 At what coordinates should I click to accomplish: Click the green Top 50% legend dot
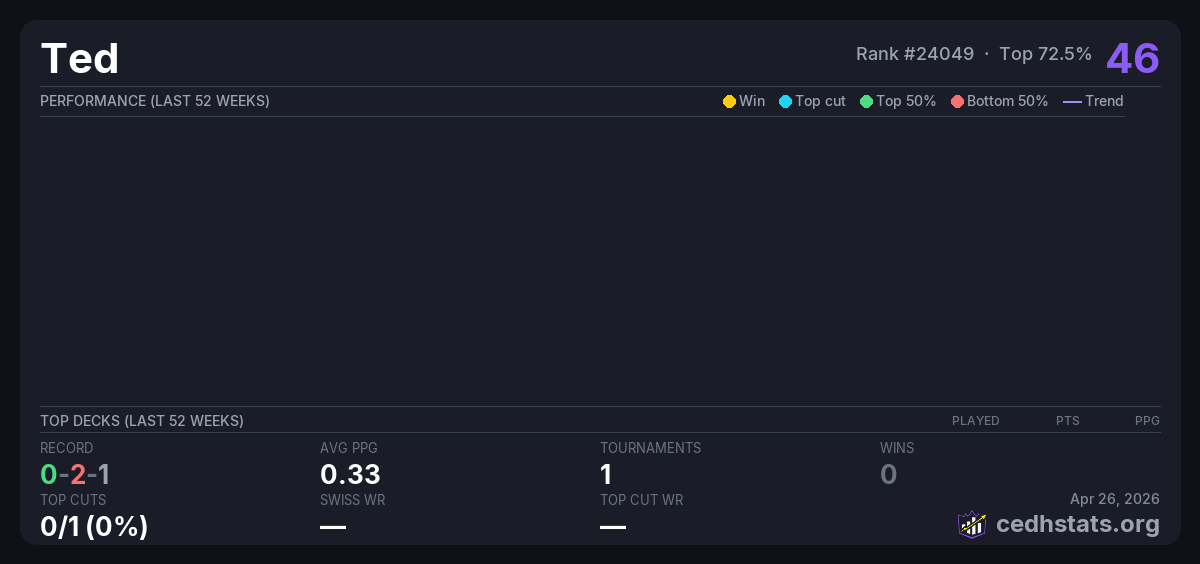click(x=866, y=101)
